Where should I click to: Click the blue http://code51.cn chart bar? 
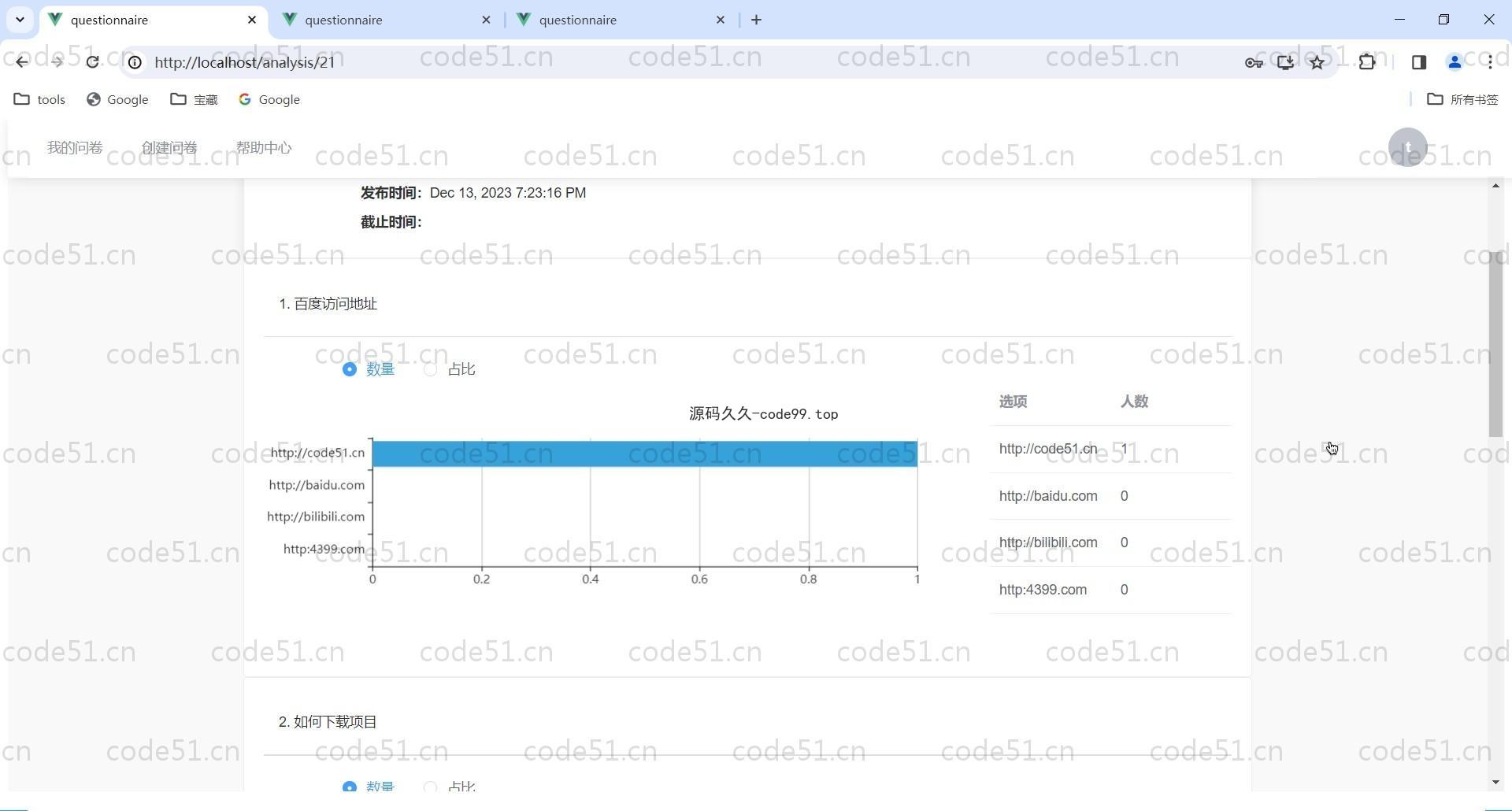(x=644, y=454)
